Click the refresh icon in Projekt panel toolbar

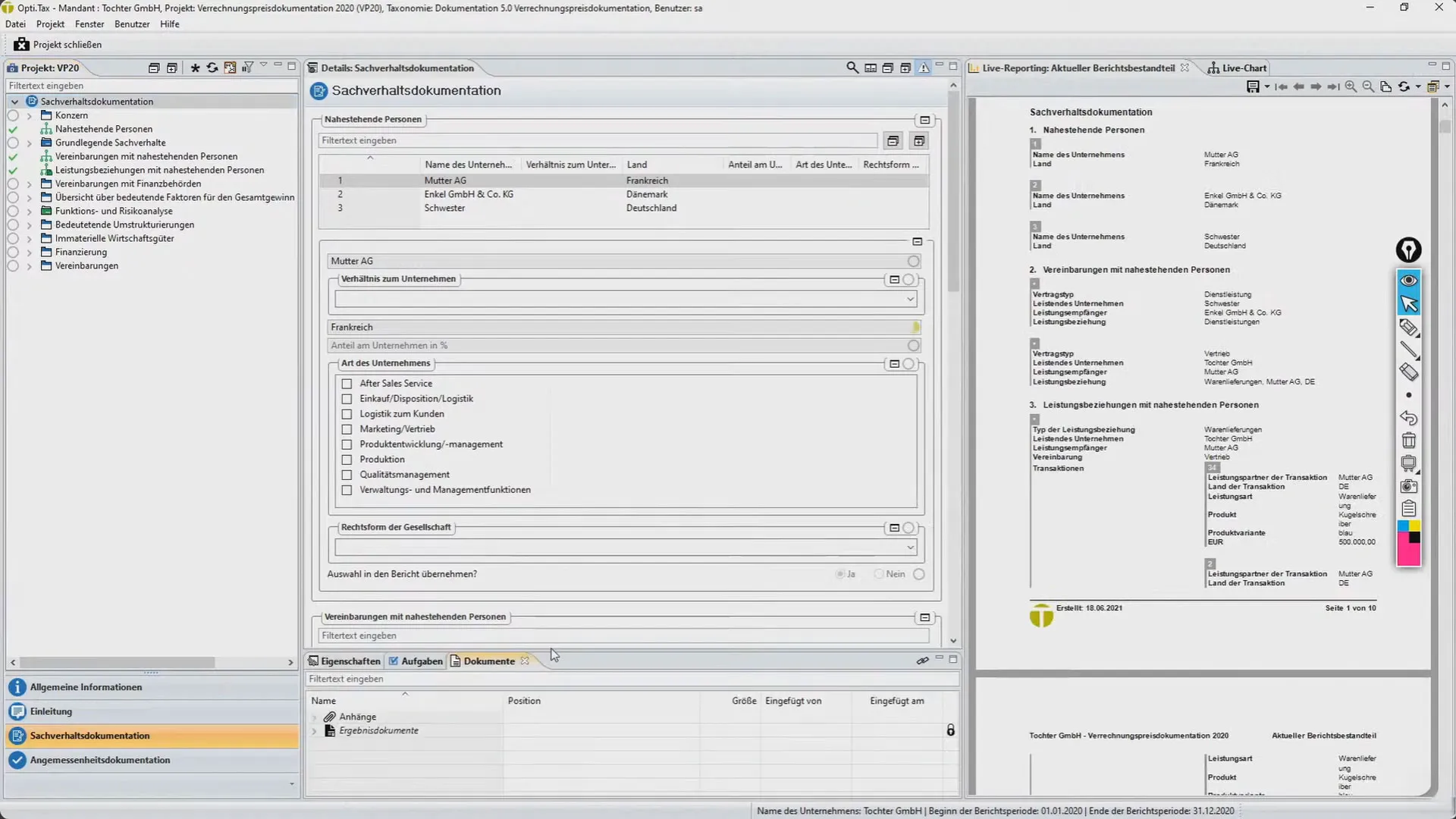coord(212,67)
